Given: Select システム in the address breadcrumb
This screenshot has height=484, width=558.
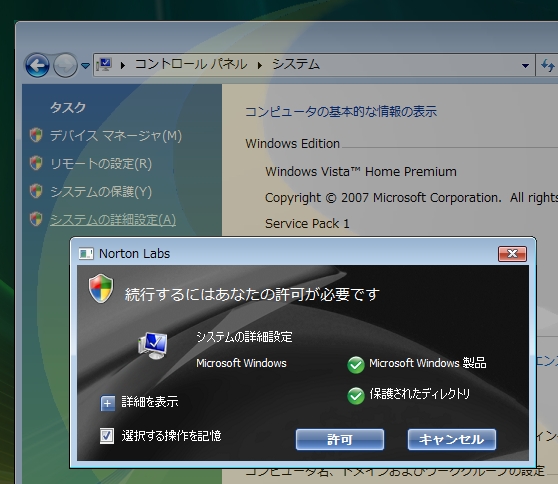Looking at the screenshot, I should click(x=296, y=64).
